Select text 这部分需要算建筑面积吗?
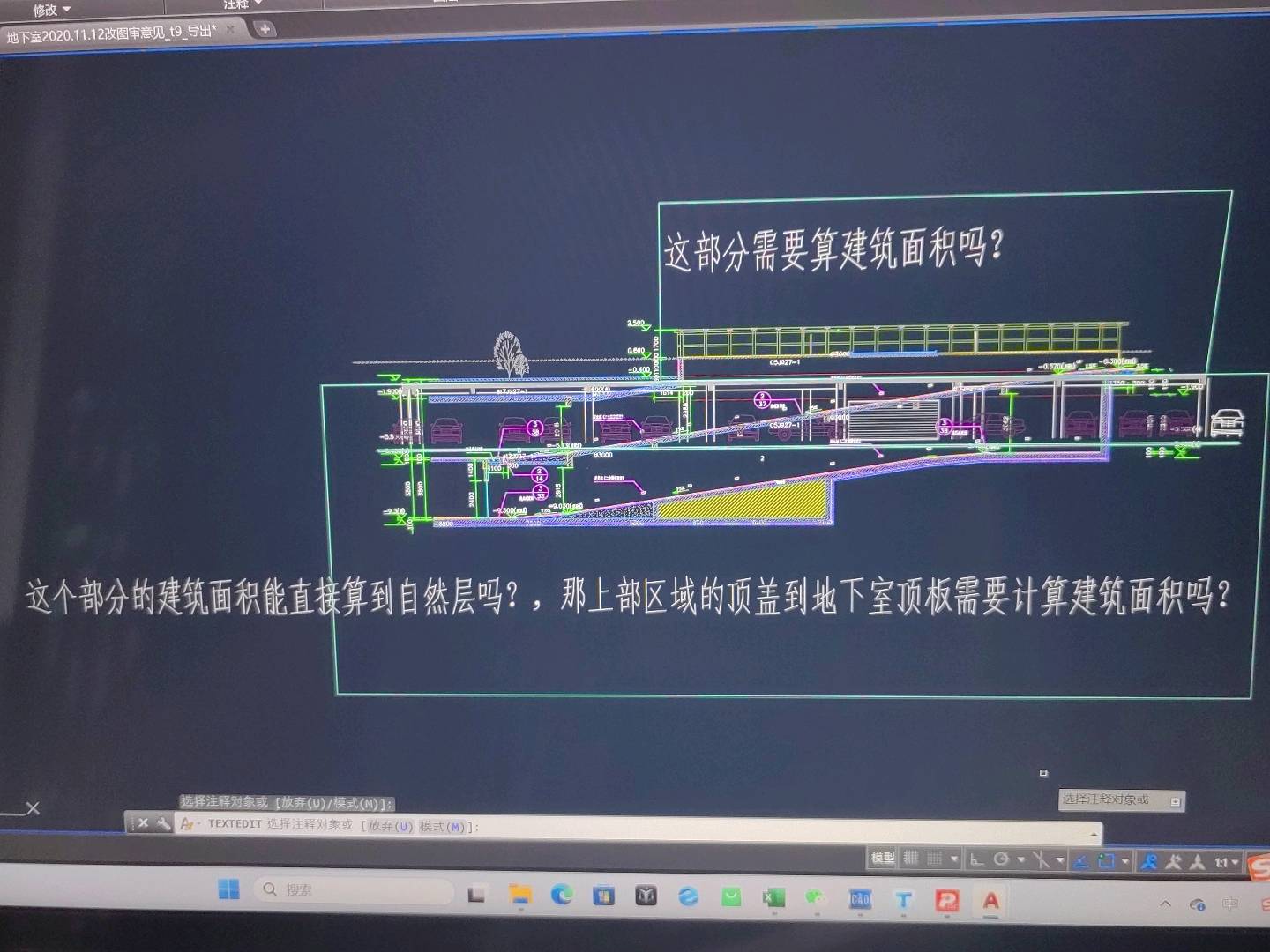The image size is (1270, 952). [x=833, y=249]
